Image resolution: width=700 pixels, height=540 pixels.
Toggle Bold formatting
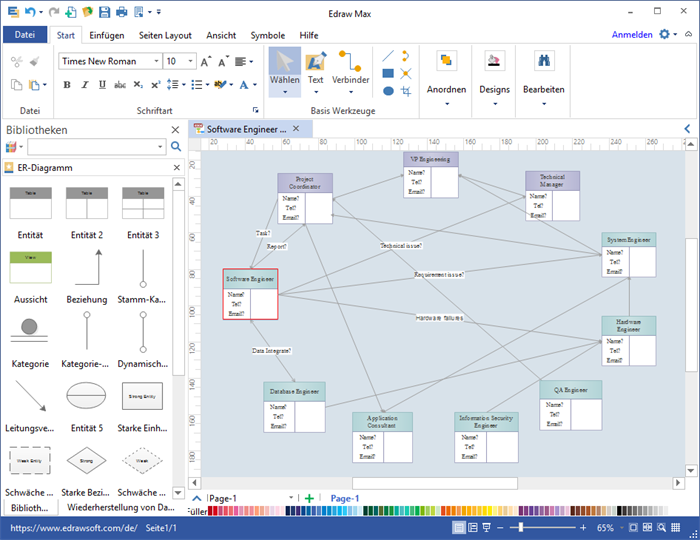tap(67, 84)
